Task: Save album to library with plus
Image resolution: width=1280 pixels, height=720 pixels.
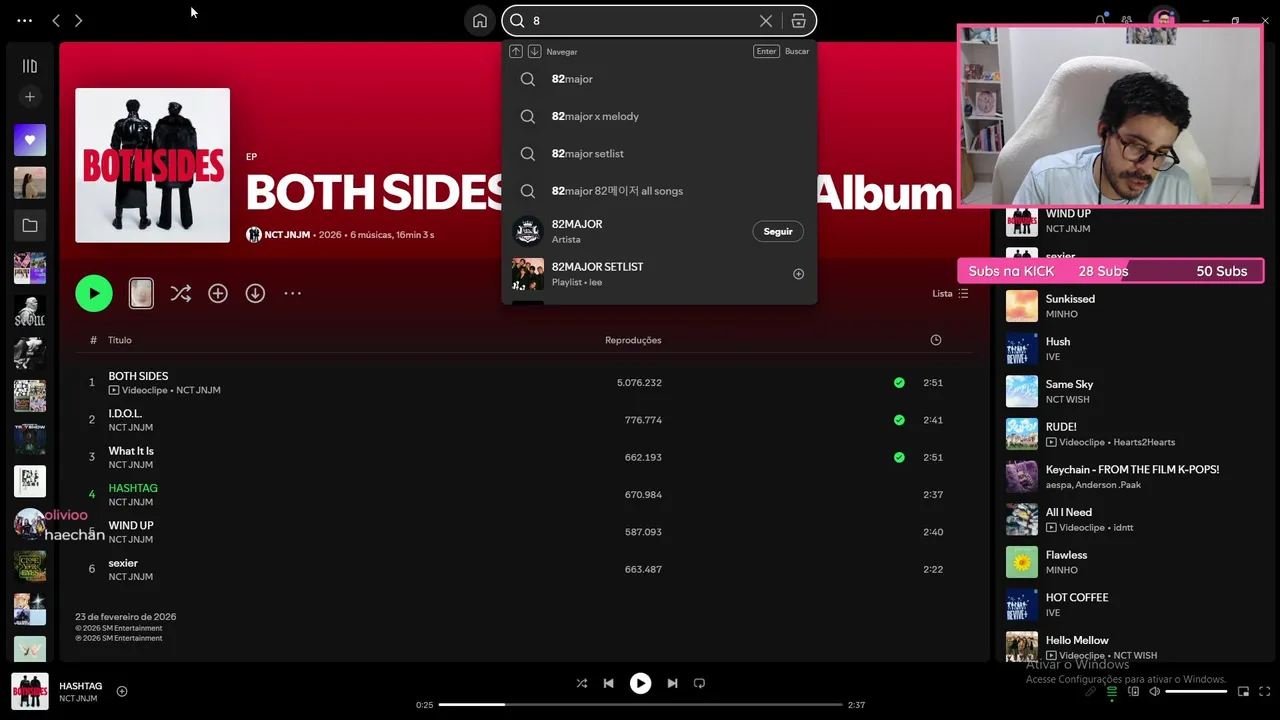Action: (218, 293)
